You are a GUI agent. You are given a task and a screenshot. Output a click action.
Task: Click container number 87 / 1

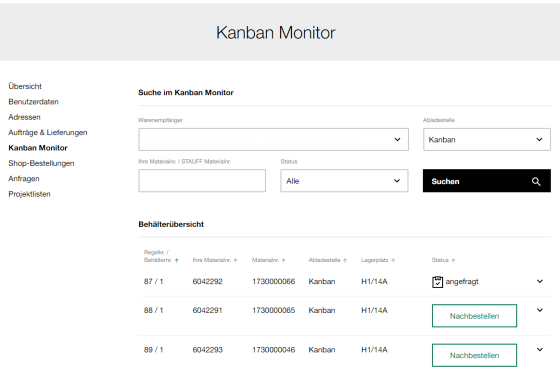pos(154,282)
